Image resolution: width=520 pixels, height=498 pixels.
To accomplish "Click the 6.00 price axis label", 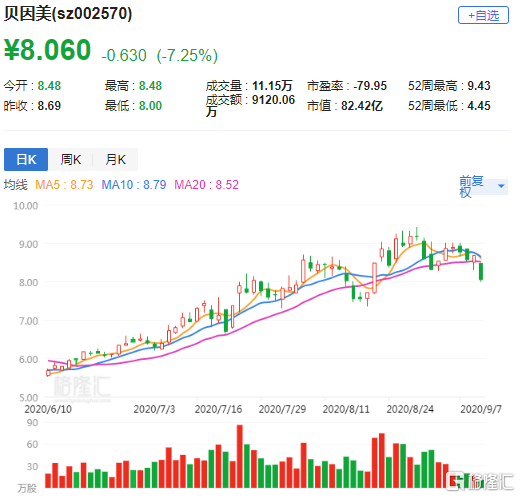I will [x=28, y=359].
